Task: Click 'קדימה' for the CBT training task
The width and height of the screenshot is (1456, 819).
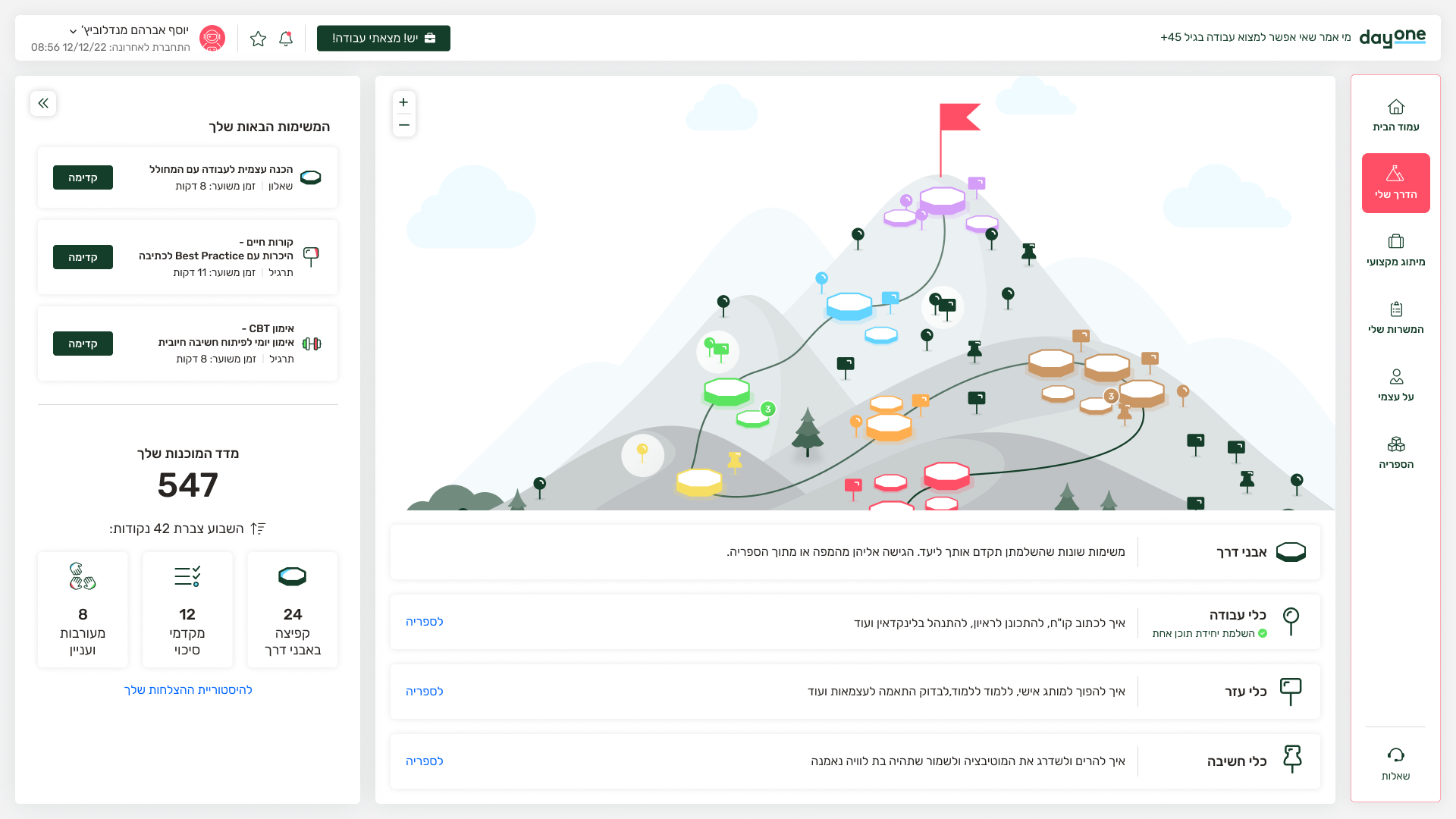Action: point(83,344)
